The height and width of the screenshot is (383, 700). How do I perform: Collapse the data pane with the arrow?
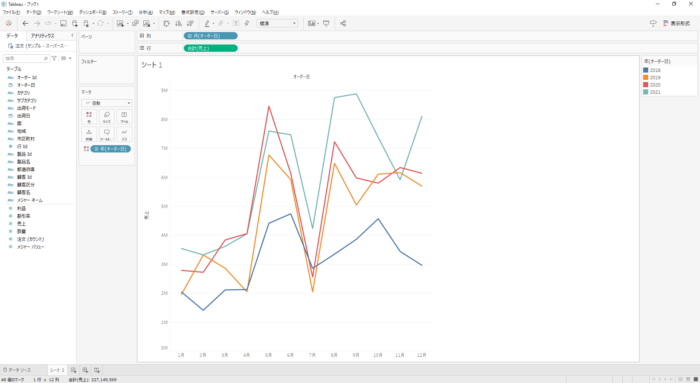tap(72, 35)
